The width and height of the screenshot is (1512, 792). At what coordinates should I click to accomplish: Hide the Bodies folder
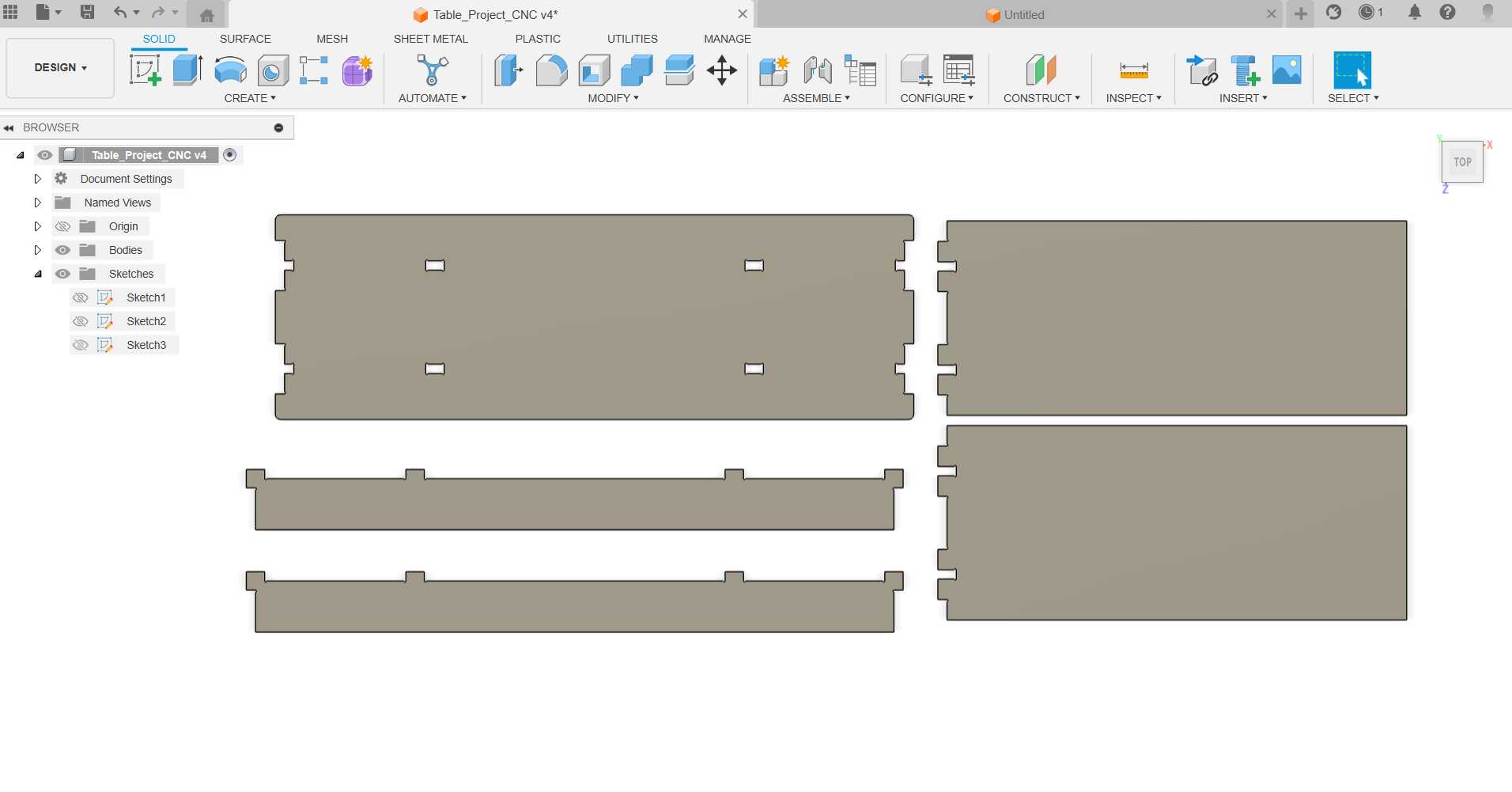click(62, 250)
